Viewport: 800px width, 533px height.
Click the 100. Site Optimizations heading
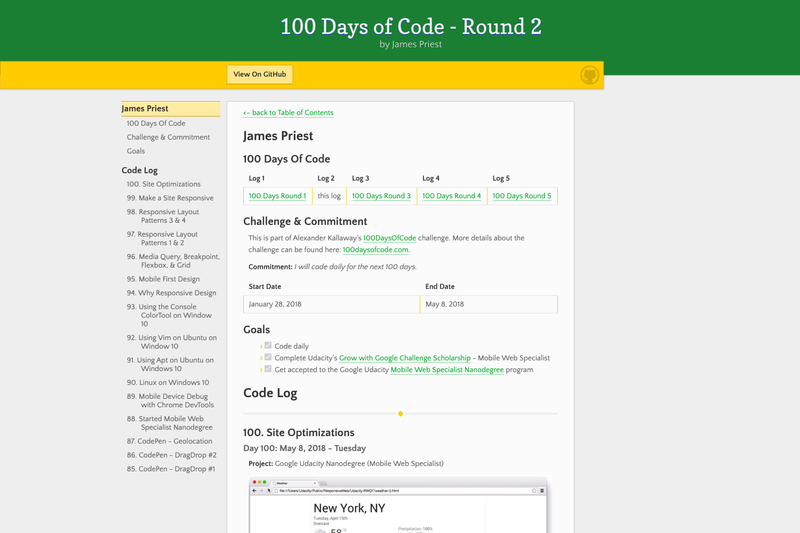(x=298, y=433)
